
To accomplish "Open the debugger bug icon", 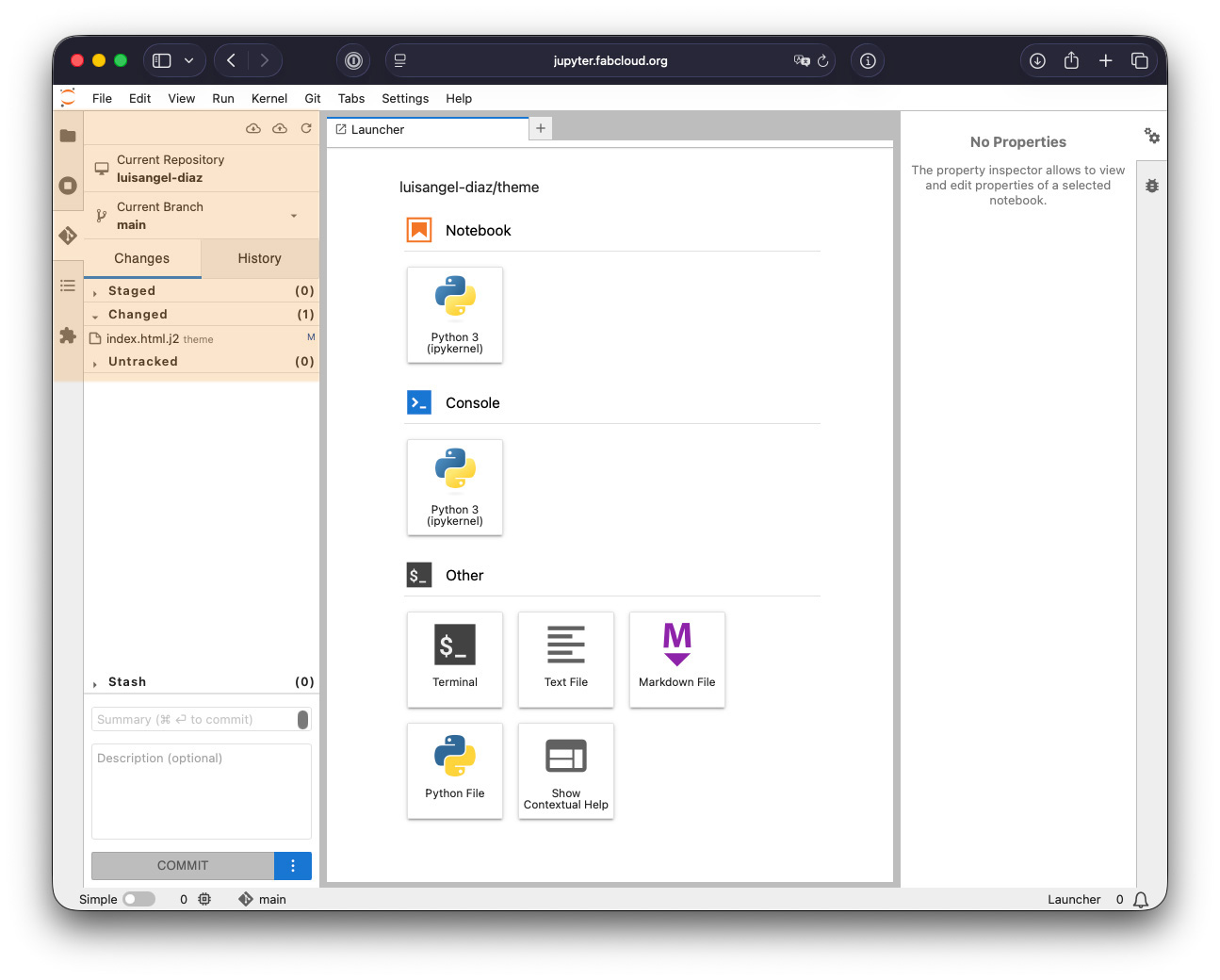I will (1152, 187).
